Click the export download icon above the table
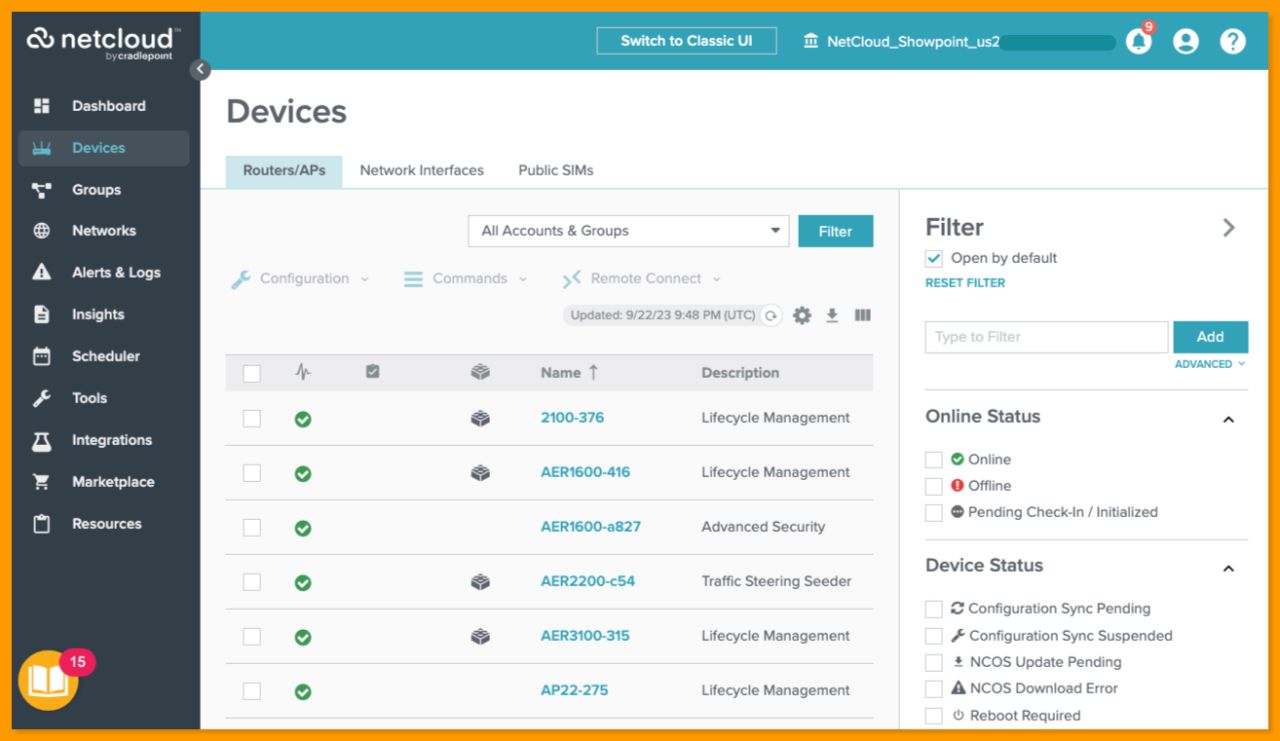This screenshot has width=1280, height=741. click(832, 314)
